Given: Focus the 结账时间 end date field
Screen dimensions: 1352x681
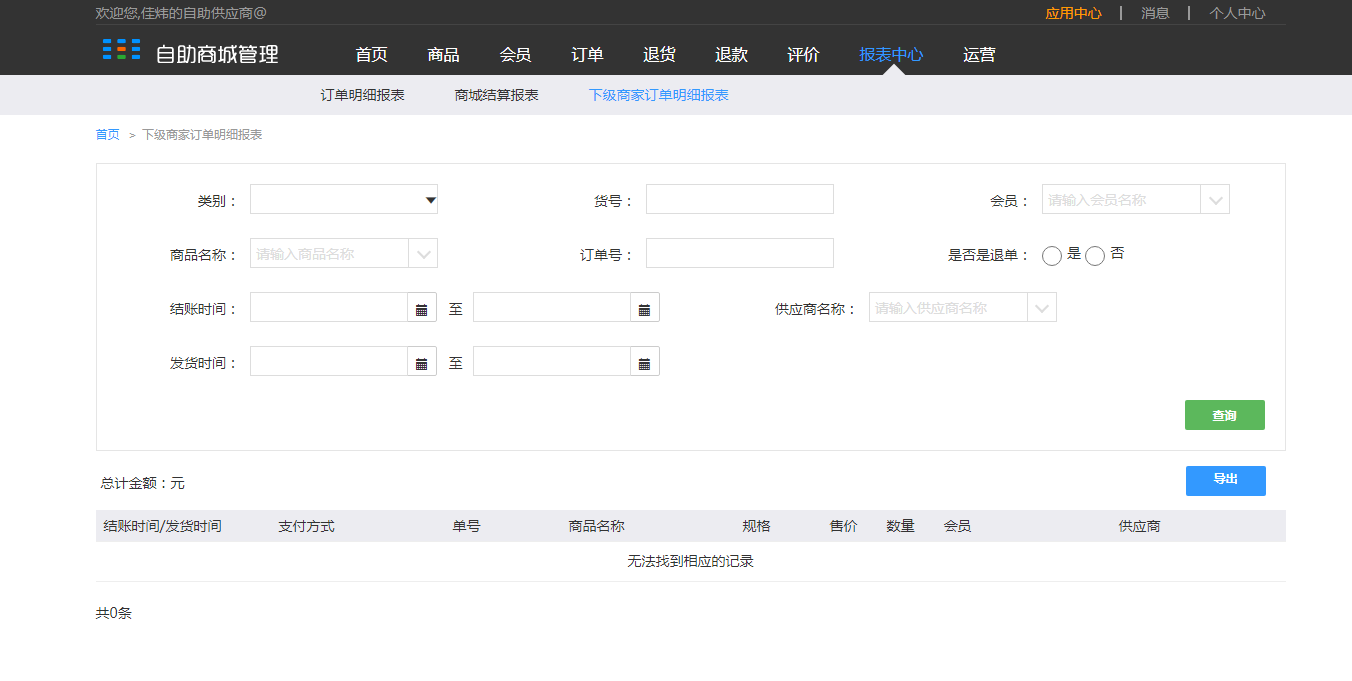Looking at the screenshot, I should (552, 308).
